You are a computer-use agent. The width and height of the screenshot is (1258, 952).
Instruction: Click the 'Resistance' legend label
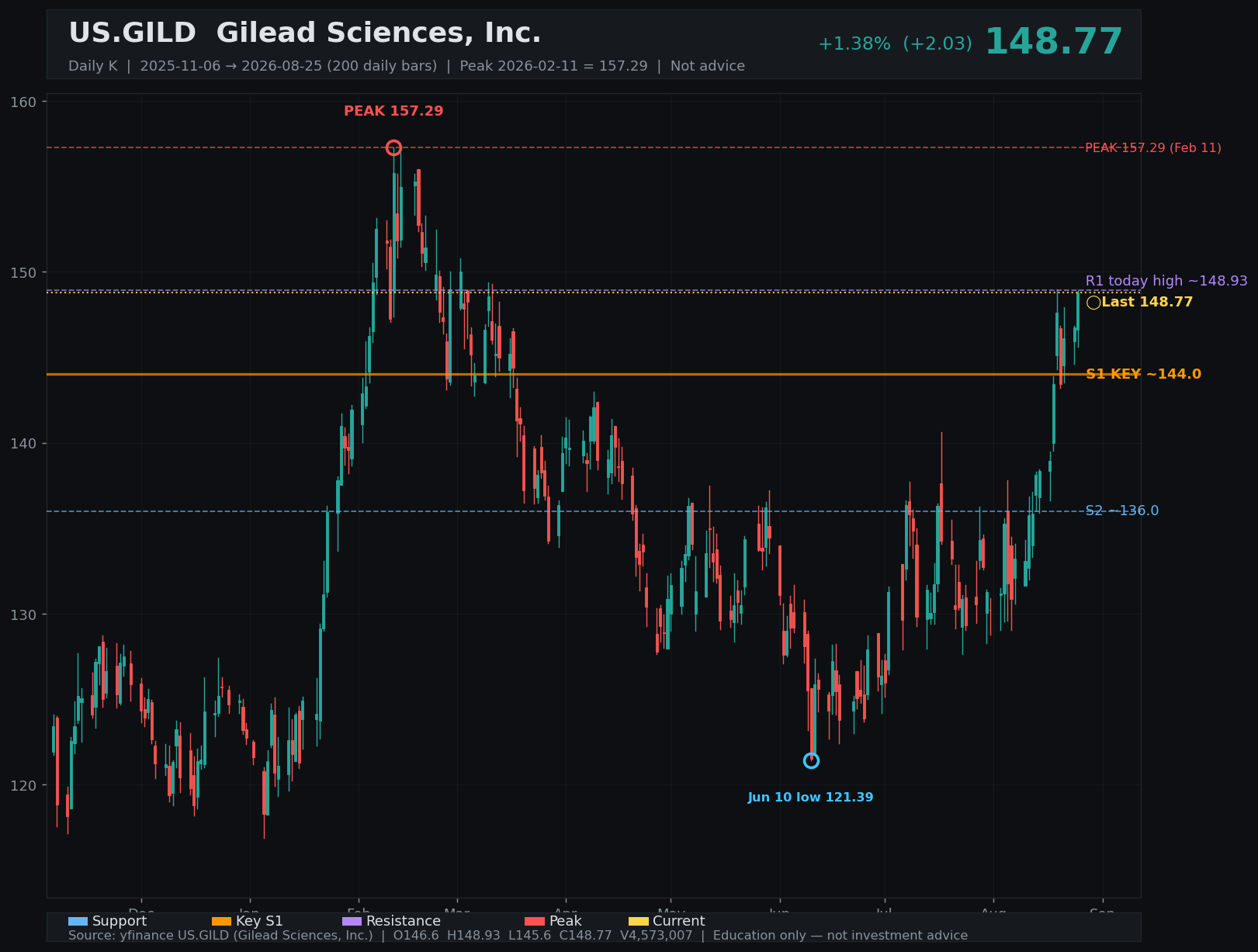click(x=403, y=921)
